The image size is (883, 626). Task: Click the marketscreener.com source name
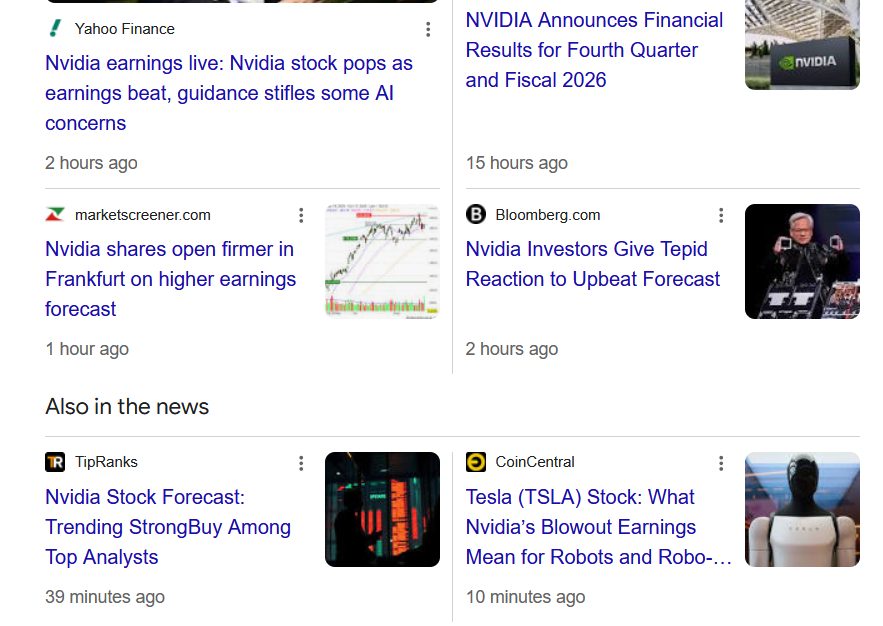[142, 215]
